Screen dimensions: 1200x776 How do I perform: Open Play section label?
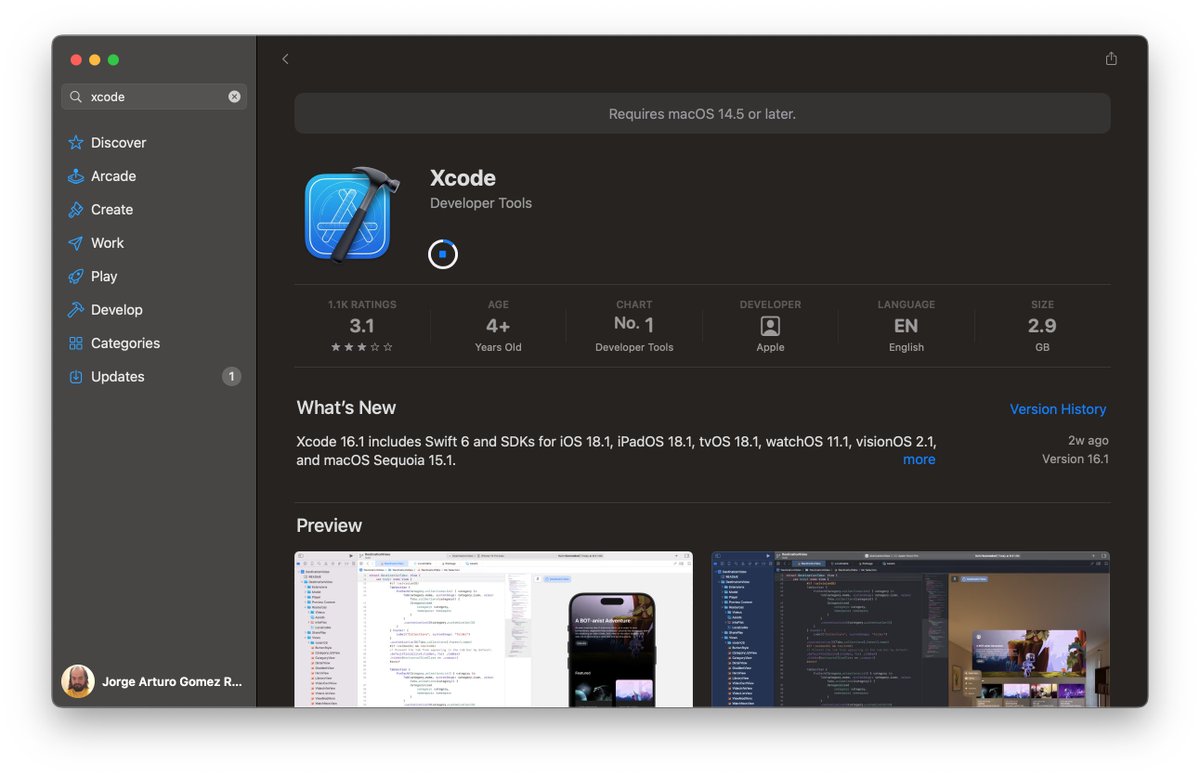pyautogui.click(x=104, y=277)
